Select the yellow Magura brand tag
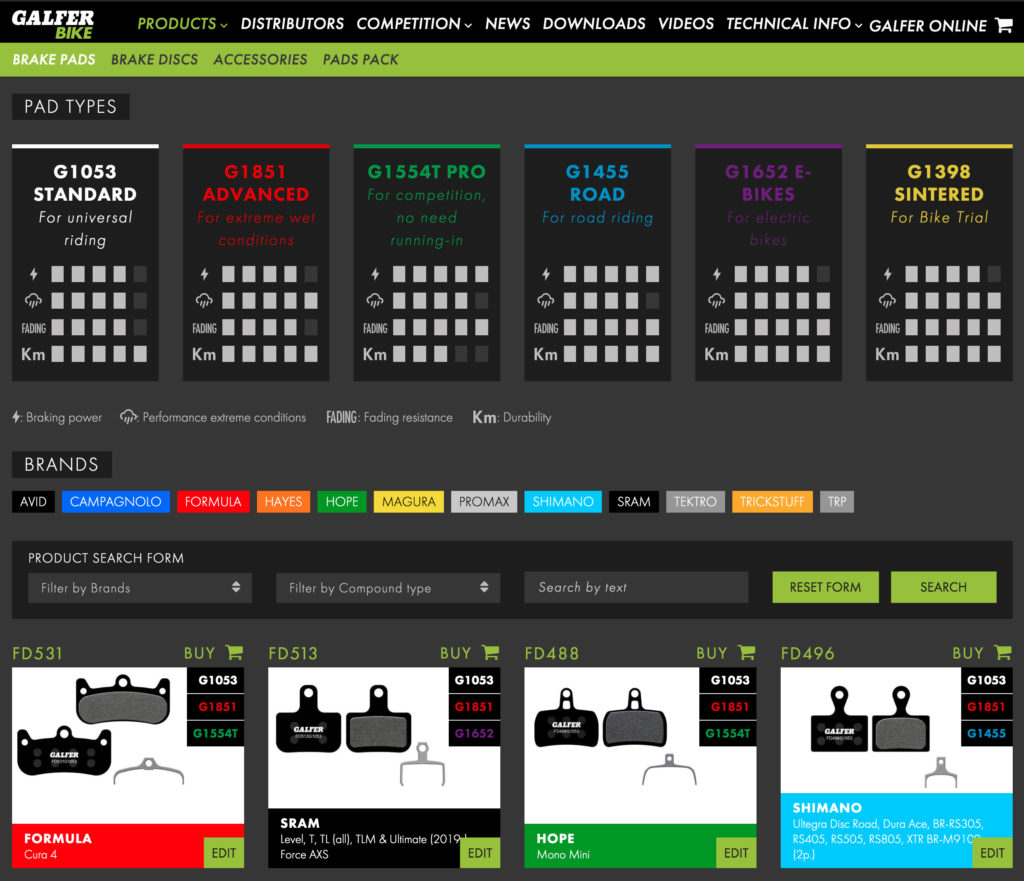The height and width of the screenshot is (881, 1024). pos(409,502)
